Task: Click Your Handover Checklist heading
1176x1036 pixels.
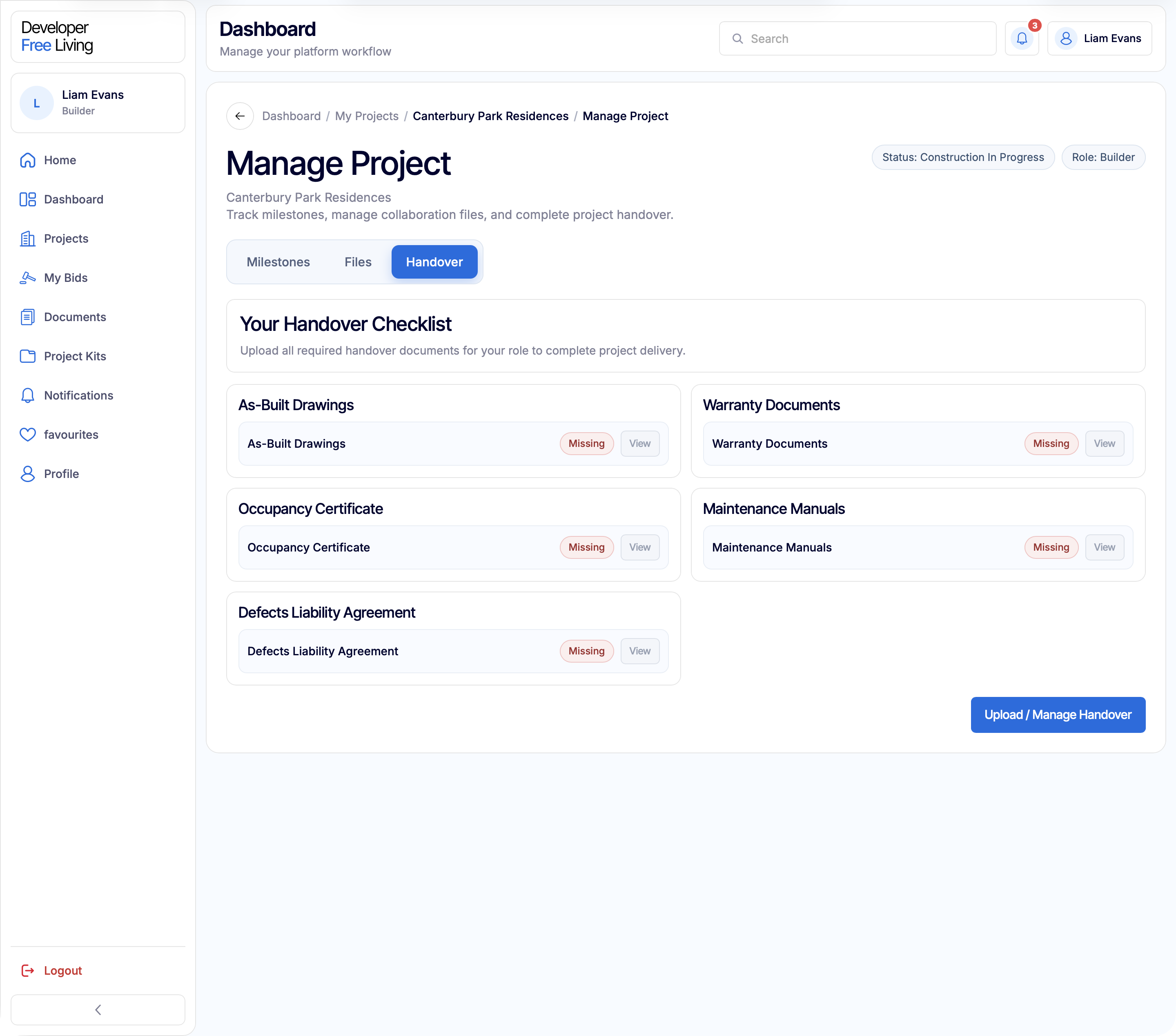Action: (x=345, y=324)
